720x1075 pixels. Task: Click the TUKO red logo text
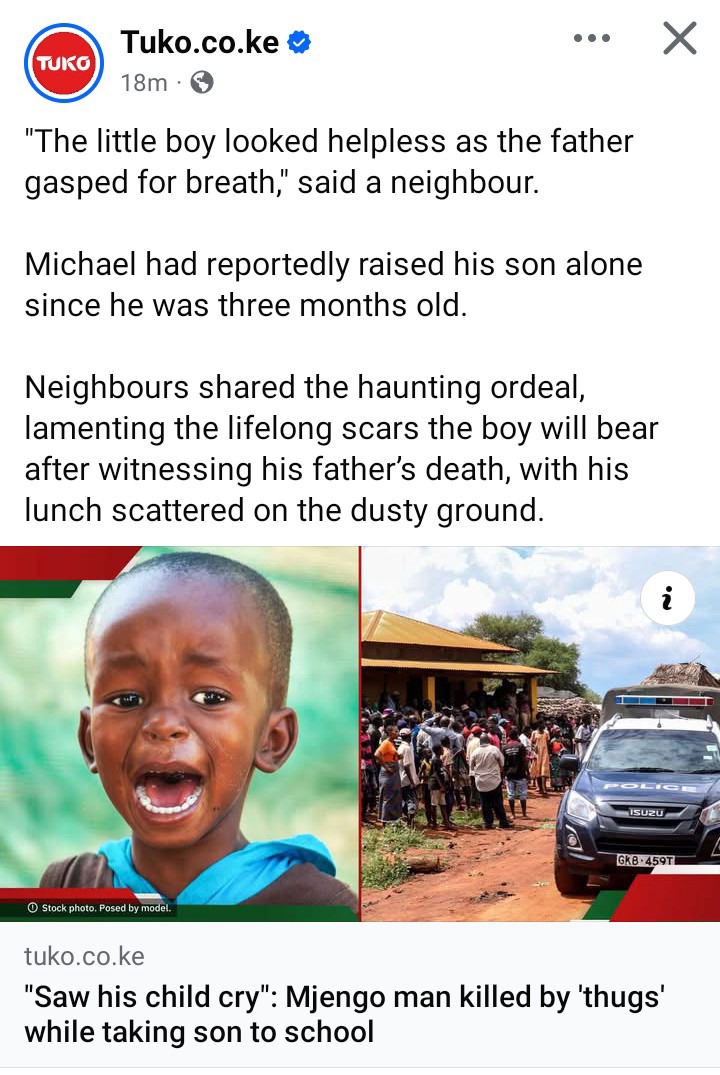64,63
